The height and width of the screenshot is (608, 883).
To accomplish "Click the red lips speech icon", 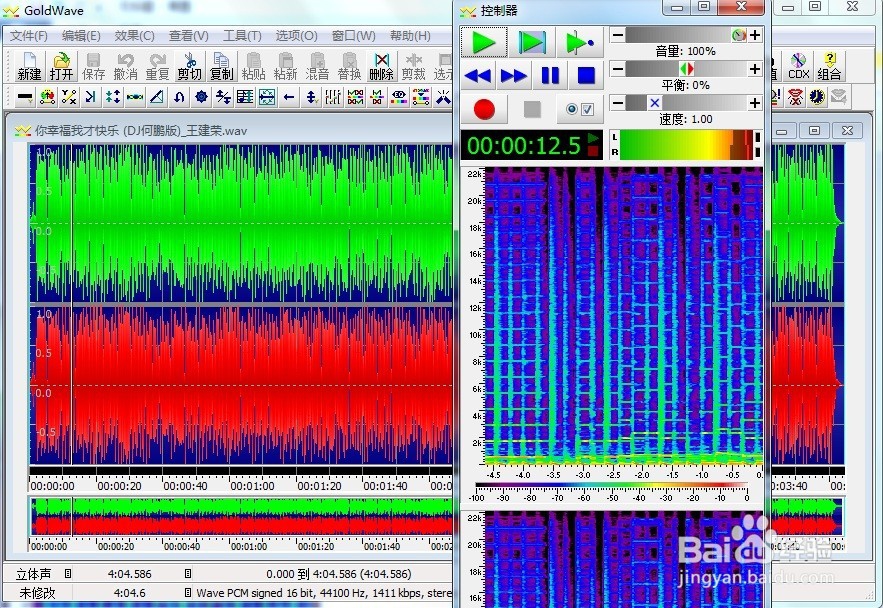I will (x=795, y=97).
